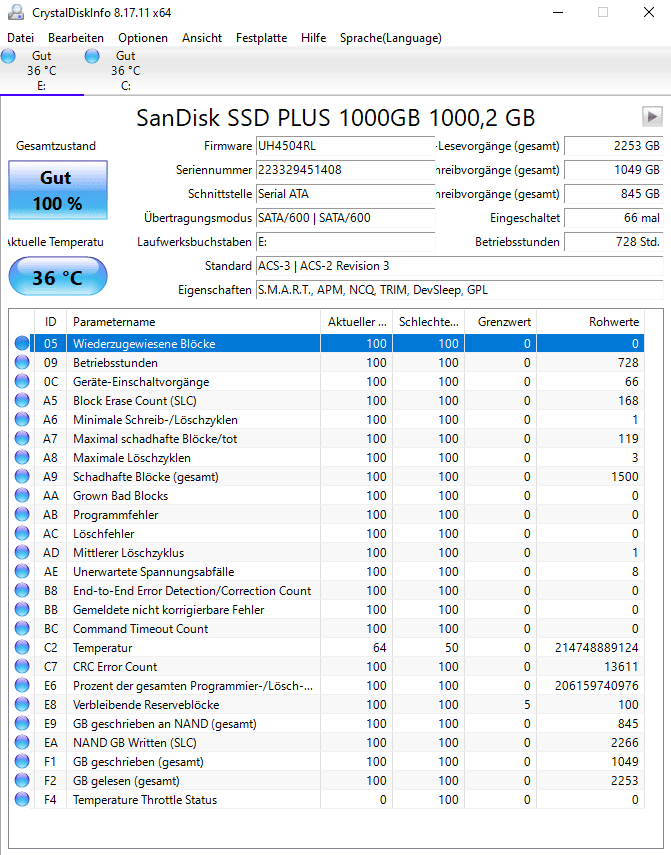Screen dimensions: 671x855
Task: Open the Ansicht menu
Action: 202,38
